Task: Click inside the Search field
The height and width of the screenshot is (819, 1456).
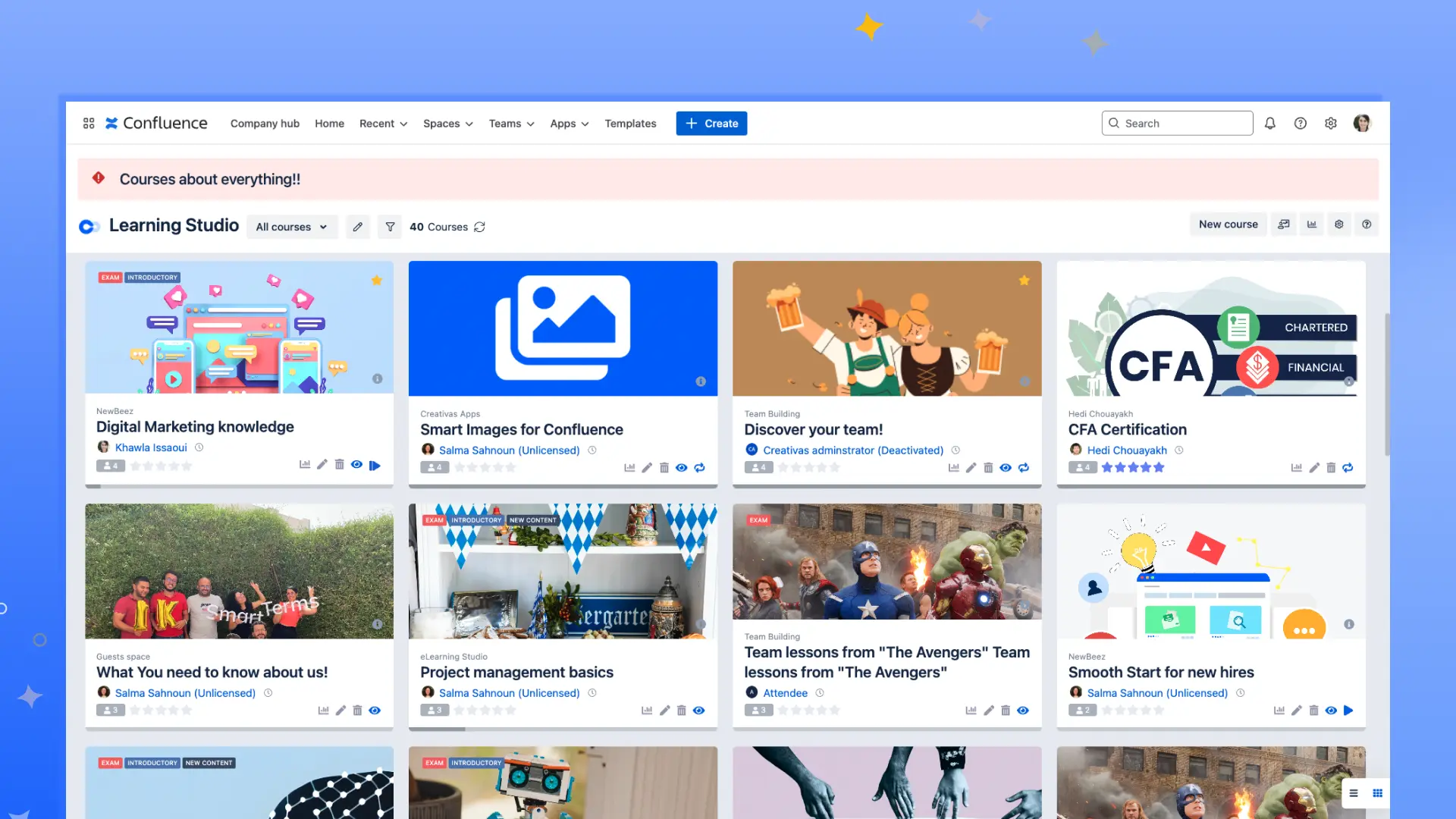Action: pyautogui.click(x=1176, y=123)
